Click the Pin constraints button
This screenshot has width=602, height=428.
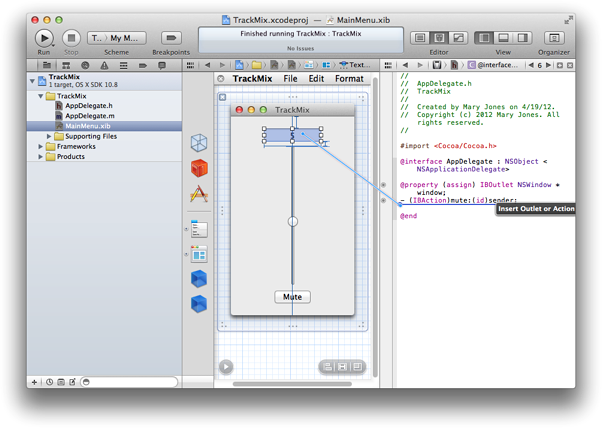[342, 367]
